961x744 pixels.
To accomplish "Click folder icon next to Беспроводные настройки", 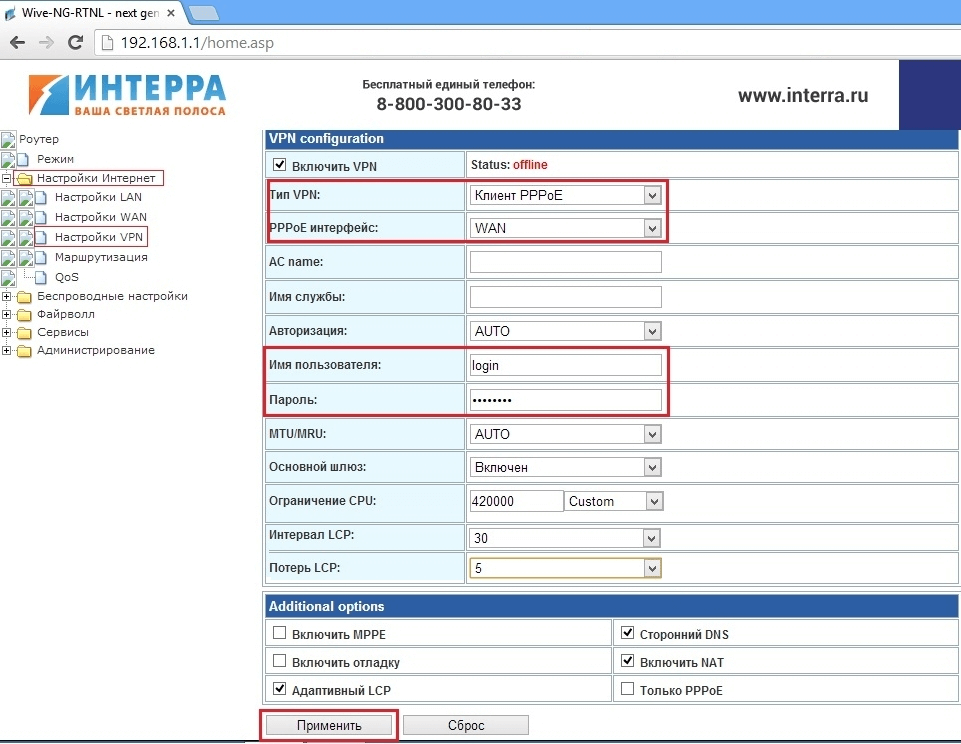I will click(x=24, y=297).
